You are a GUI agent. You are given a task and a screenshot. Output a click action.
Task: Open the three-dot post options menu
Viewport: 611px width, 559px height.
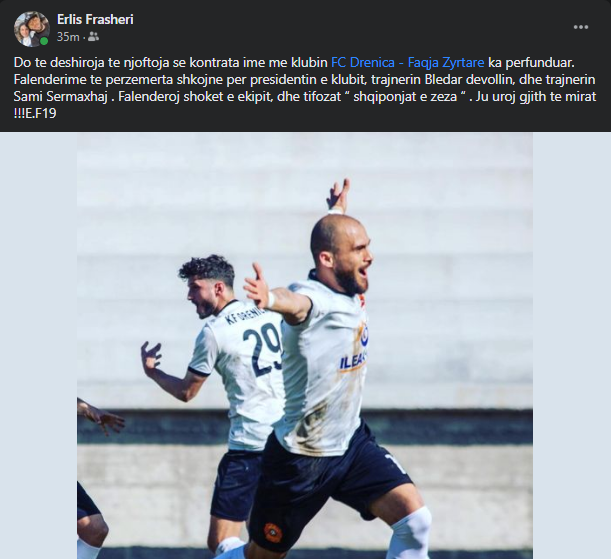581,27
